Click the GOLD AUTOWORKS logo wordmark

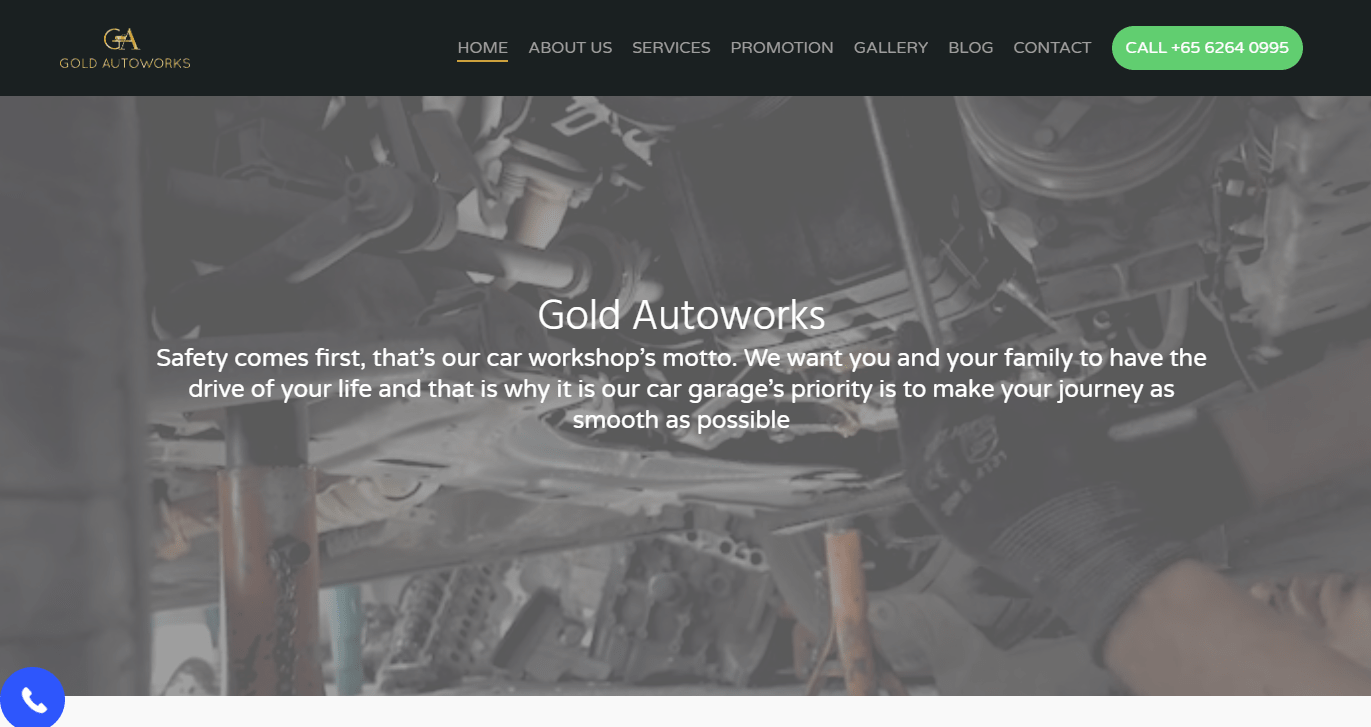(125, 63)
